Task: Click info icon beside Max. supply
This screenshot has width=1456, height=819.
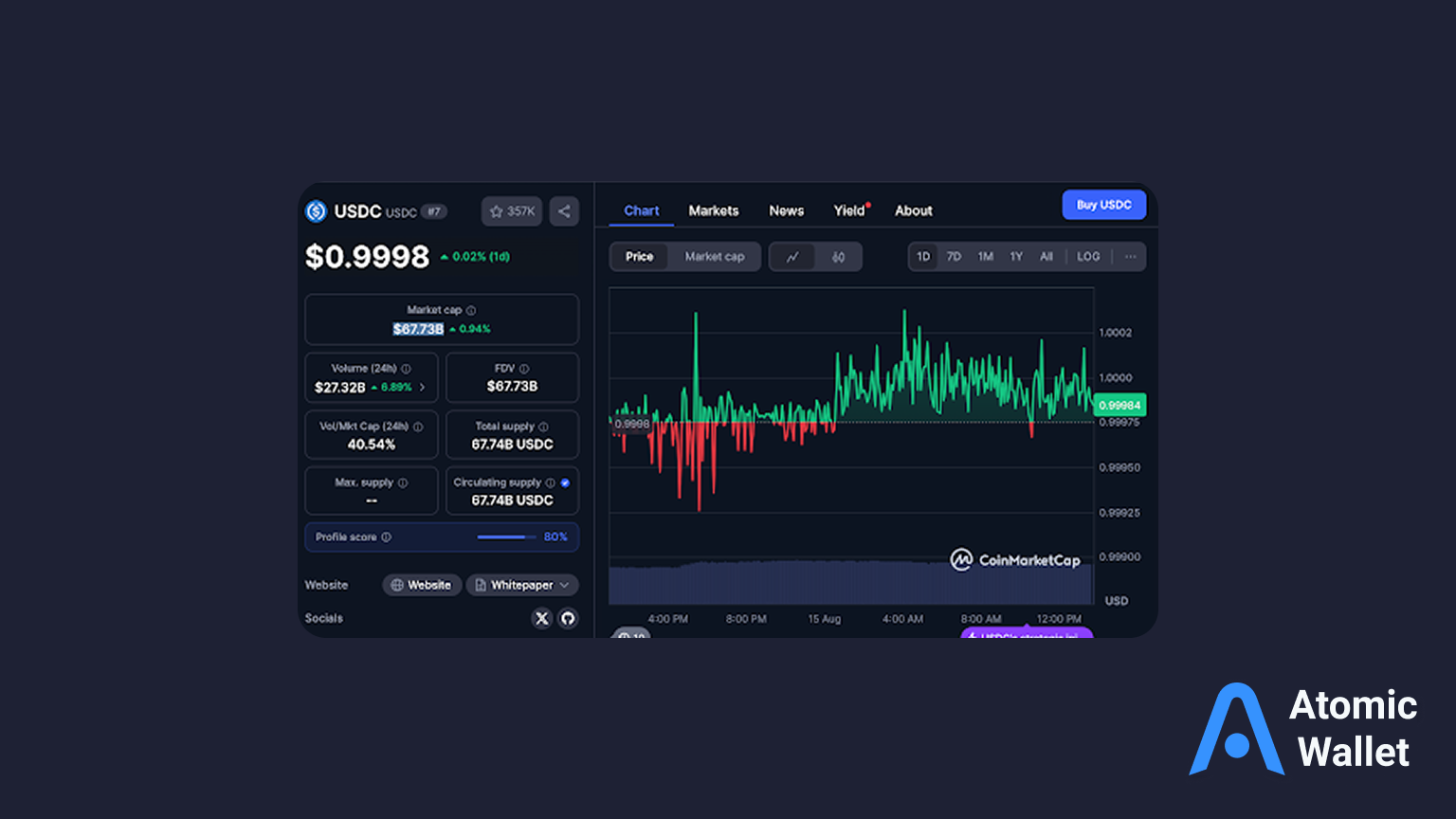Action: click(403, 482)
